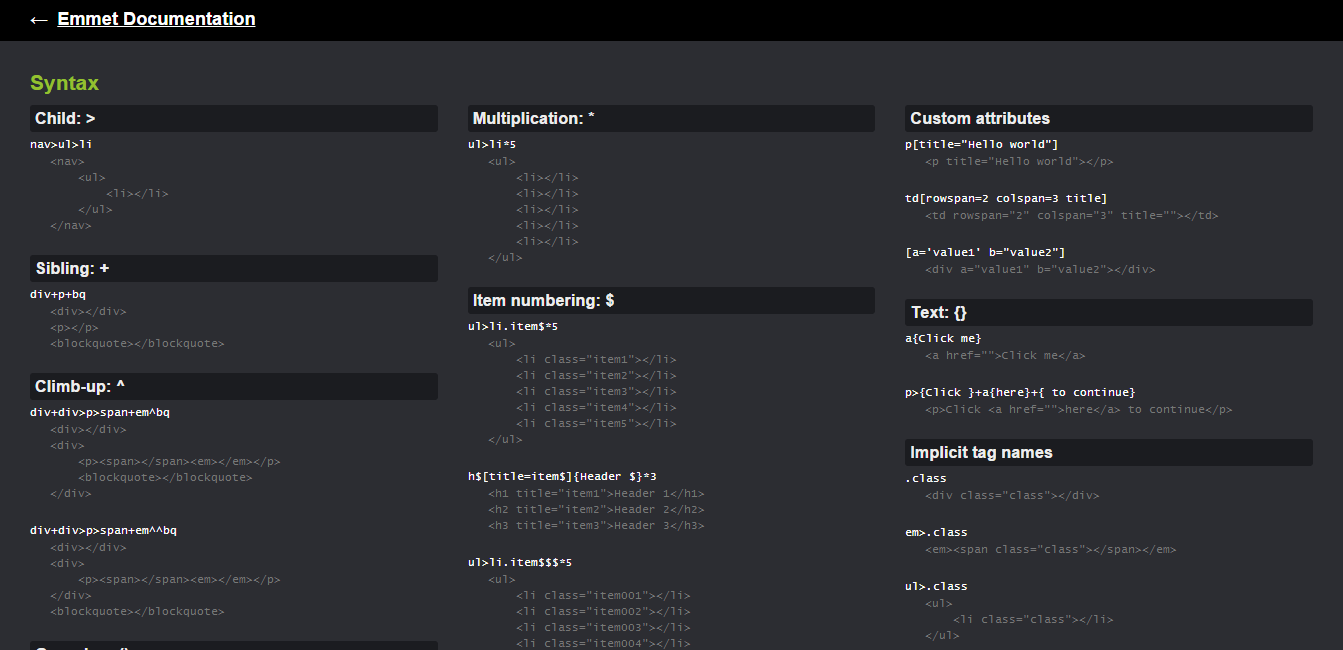The height and width of the screenshot is (650, 1343).
Task: Select the 'Climb-up: ^' section header
Action: coord(234,386)
